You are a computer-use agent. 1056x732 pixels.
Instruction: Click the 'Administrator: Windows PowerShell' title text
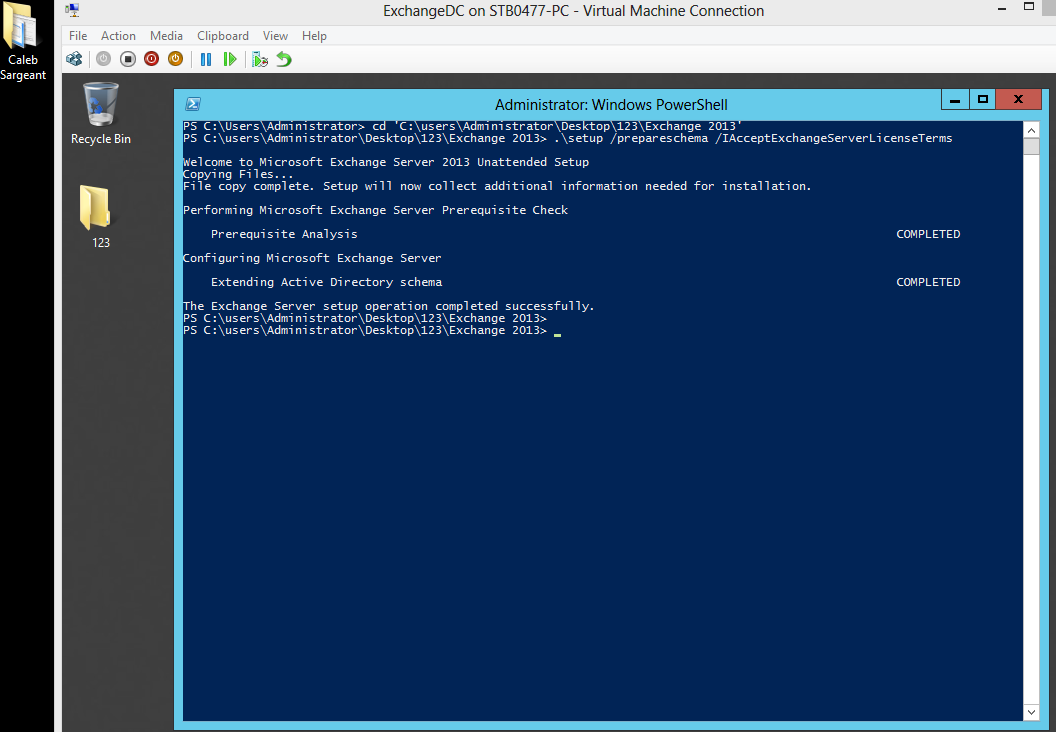(x=611, y=104)
